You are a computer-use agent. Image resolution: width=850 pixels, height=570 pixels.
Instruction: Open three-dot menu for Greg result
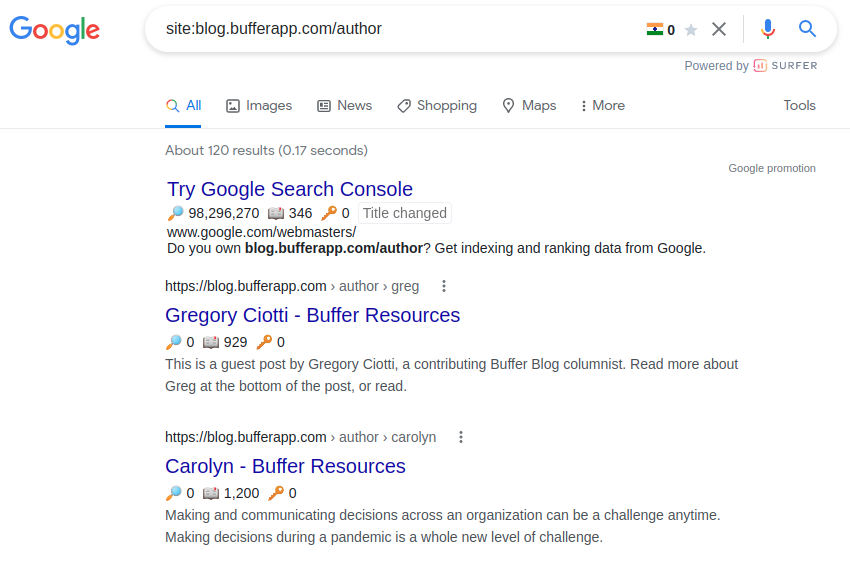444,286
